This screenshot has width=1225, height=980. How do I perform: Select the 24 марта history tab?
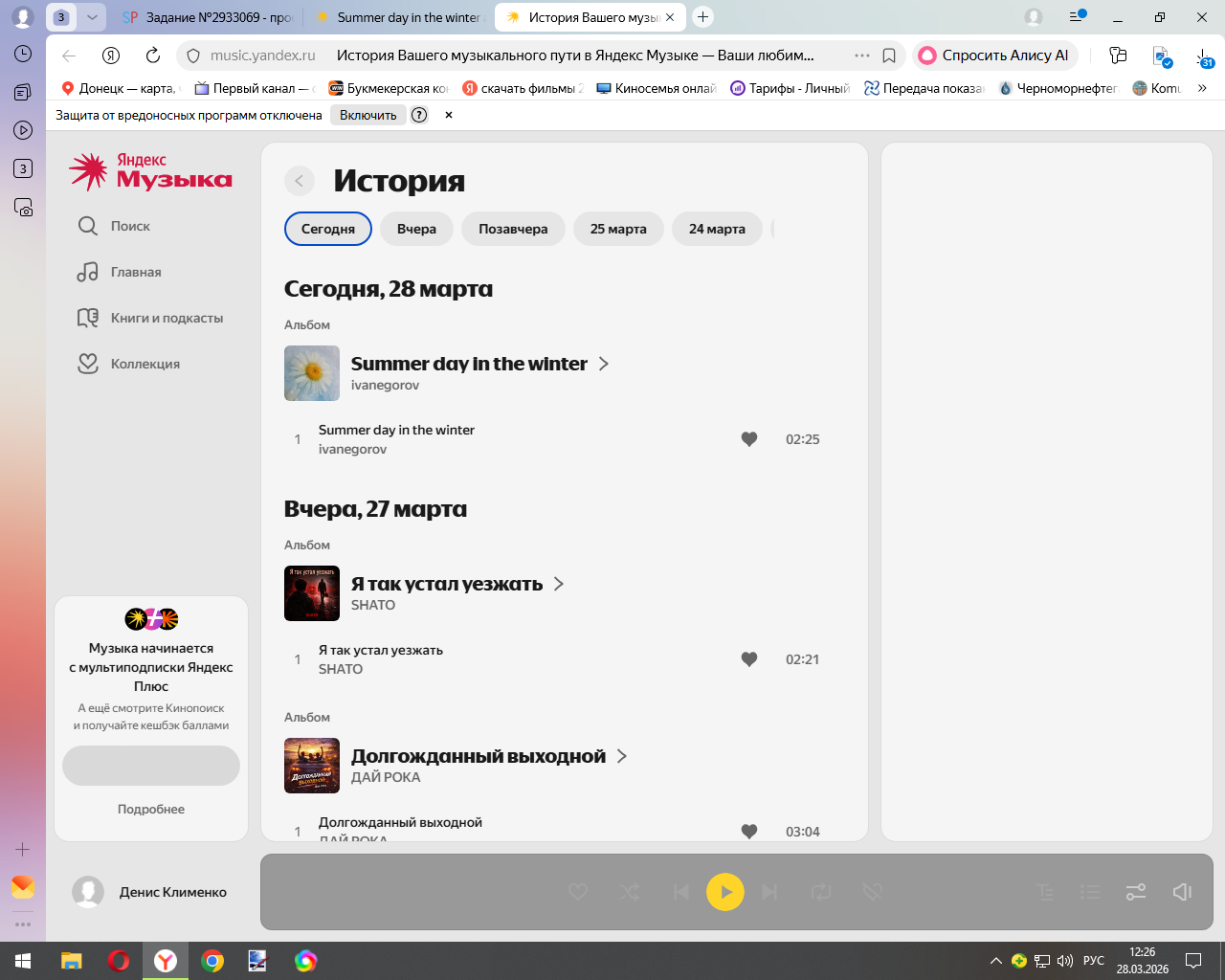tap(717, 229)
